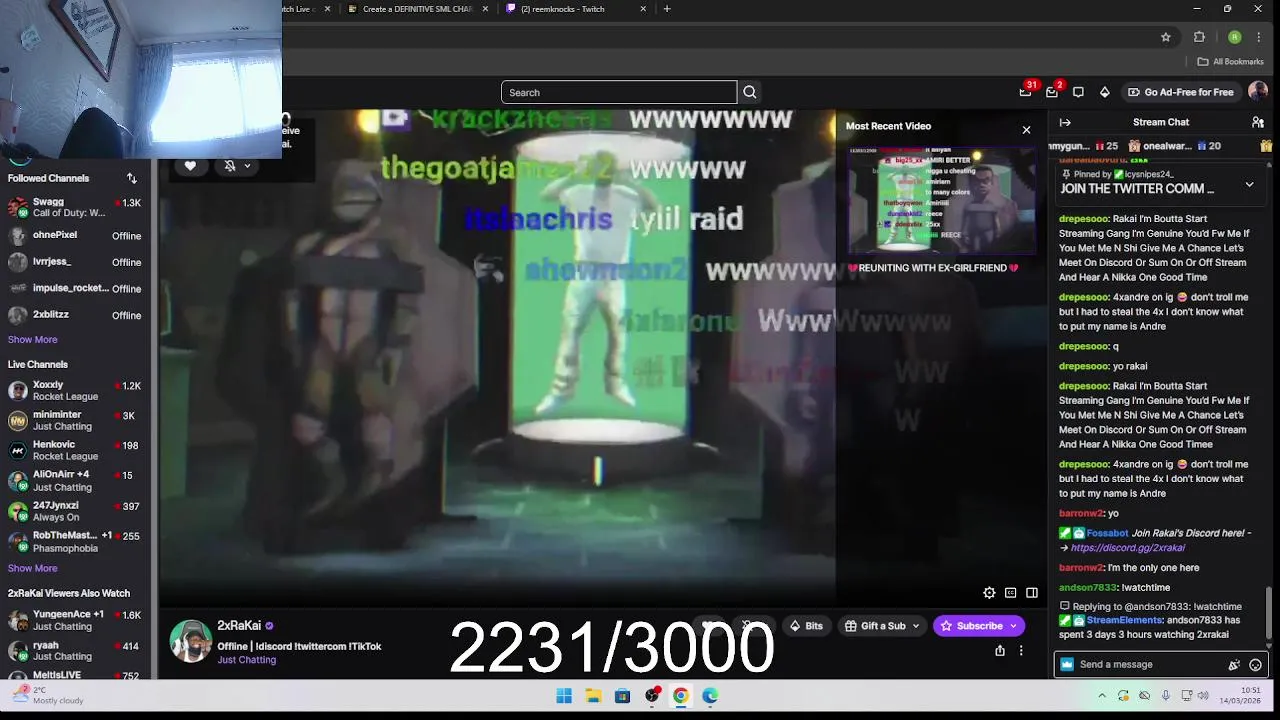Open ryaah Just Chatting channel
Screen dimensions: 1280x720
point(76,651)
